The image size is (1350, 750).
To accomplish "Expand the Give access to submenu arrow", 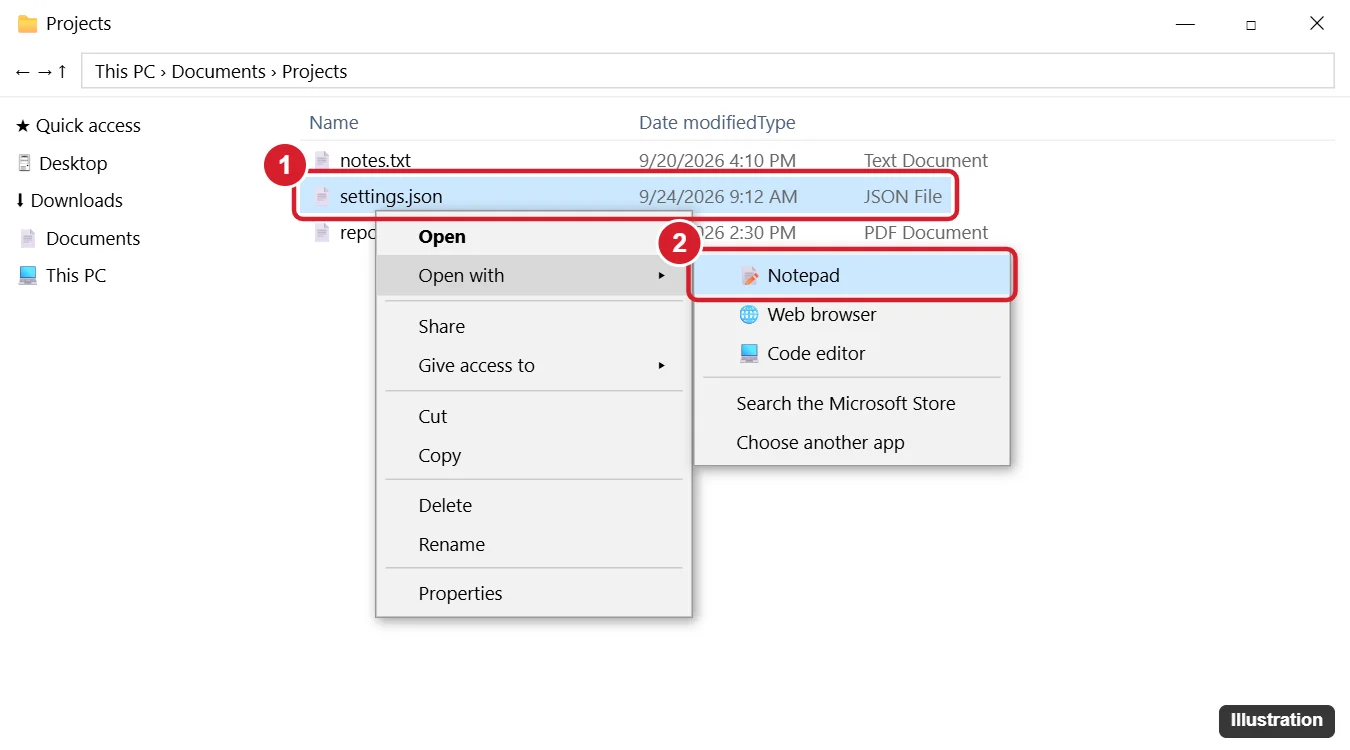I will click(x=661, y=365).
